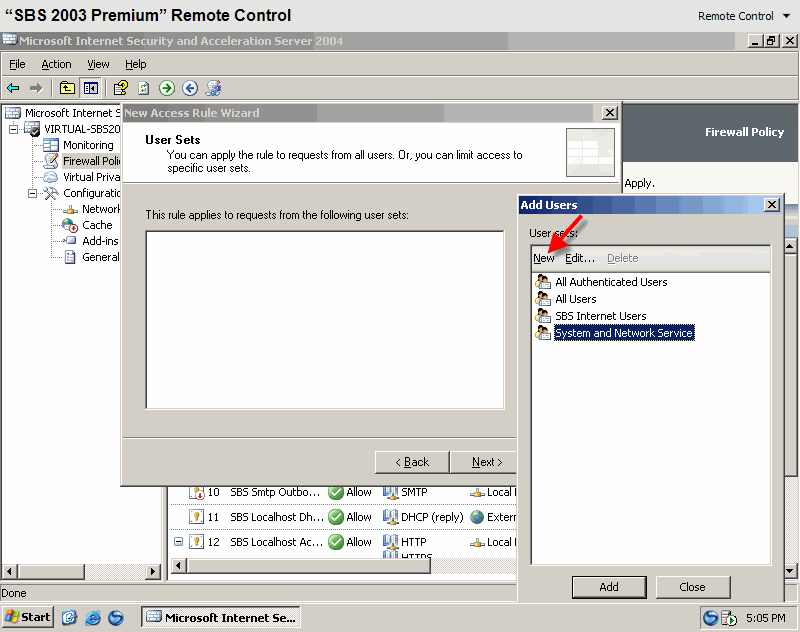
Task: Close the New Access Rule Wizard window
Action: click(x=610, y=113)
